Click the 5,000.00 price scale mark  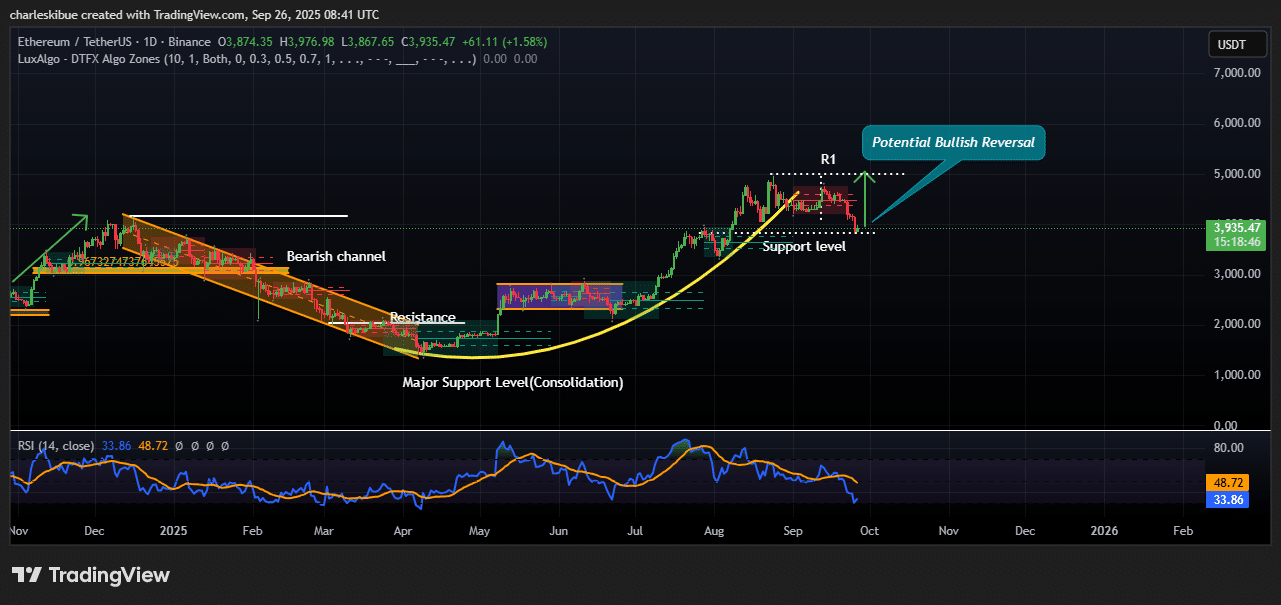coord(1234,174)
